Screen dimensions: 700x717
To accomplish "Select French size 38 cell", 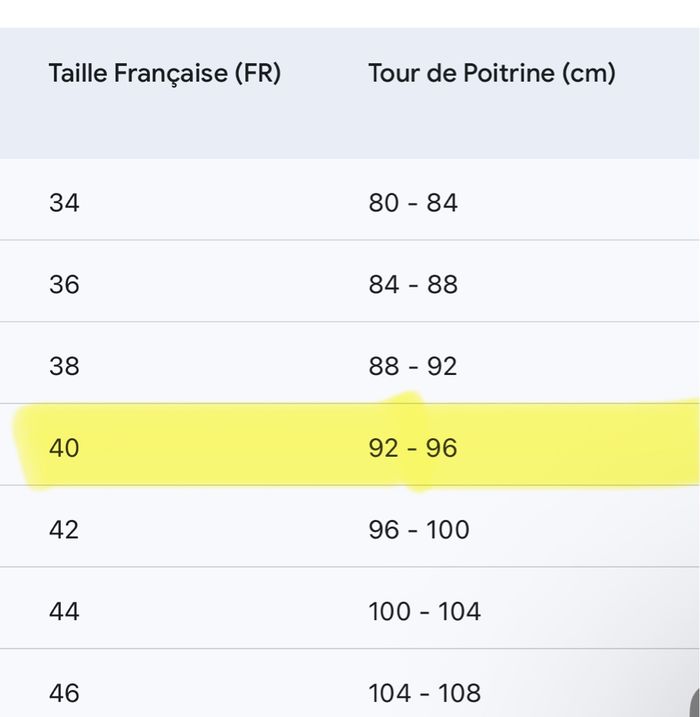I will (x=64, y=366).
